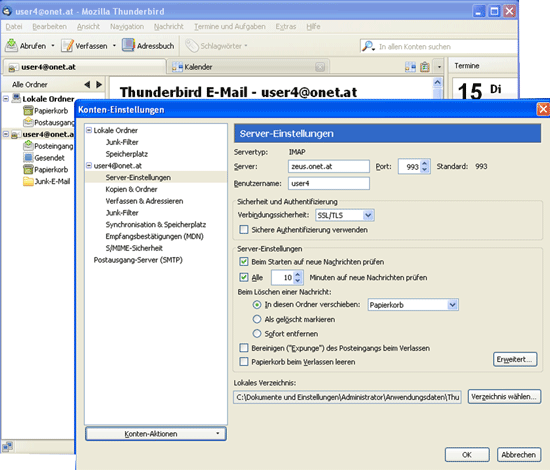Select S/MIME-Sicherheit in settings tree
Viewport: 550px width, 470px height.
134,248
